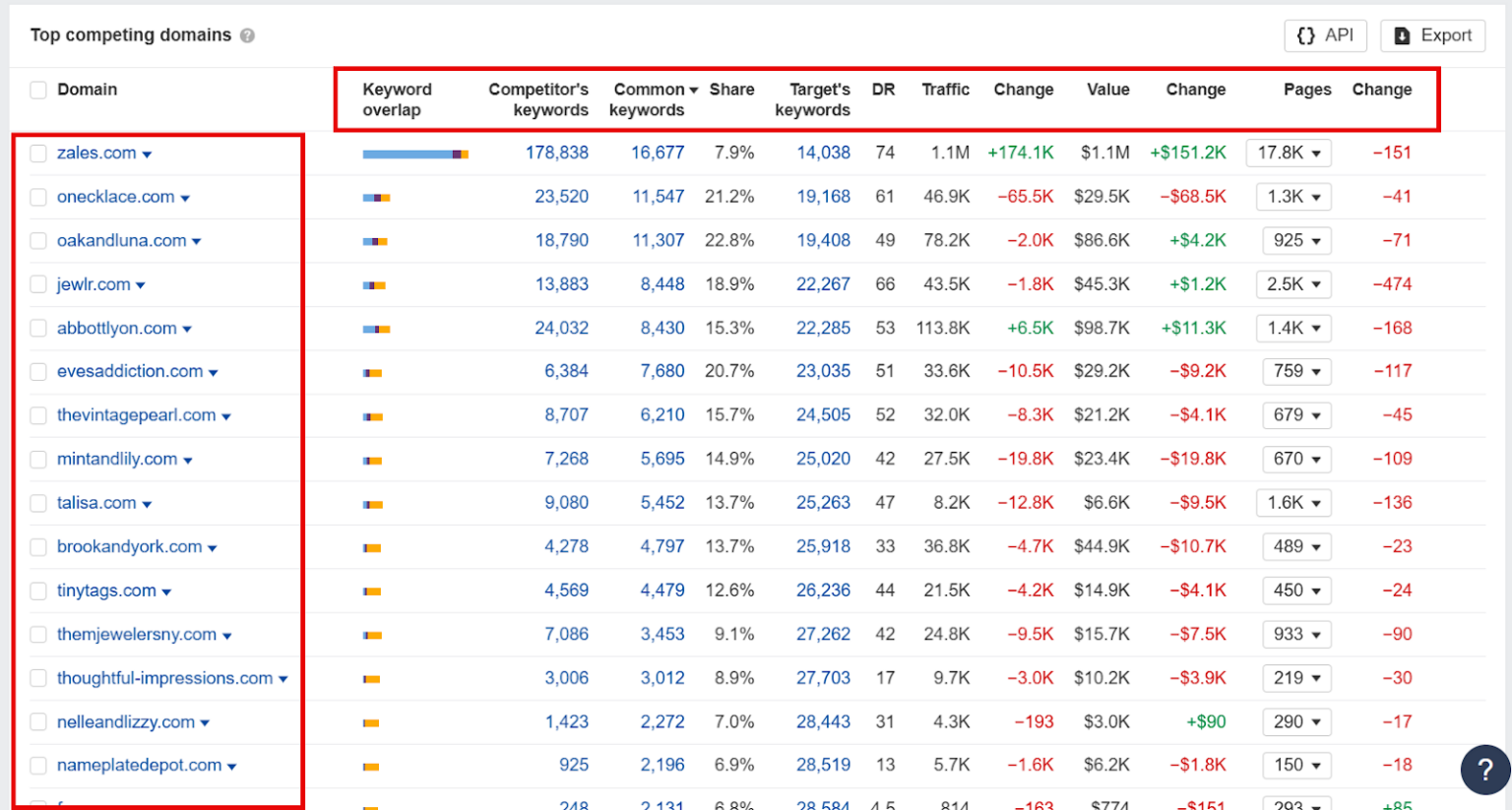Image resolution: width=1512 pixels, height=810 pixels.
Task: View 16,677 common keywords for zales.com
Action: click(659, 153)
